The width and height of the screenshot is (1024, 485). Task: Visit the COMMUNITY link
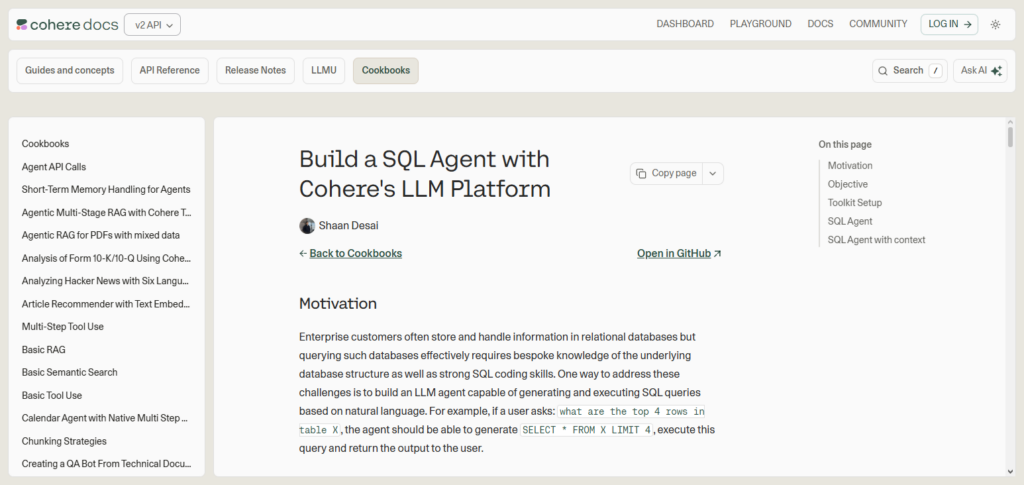tap(878, 24)
